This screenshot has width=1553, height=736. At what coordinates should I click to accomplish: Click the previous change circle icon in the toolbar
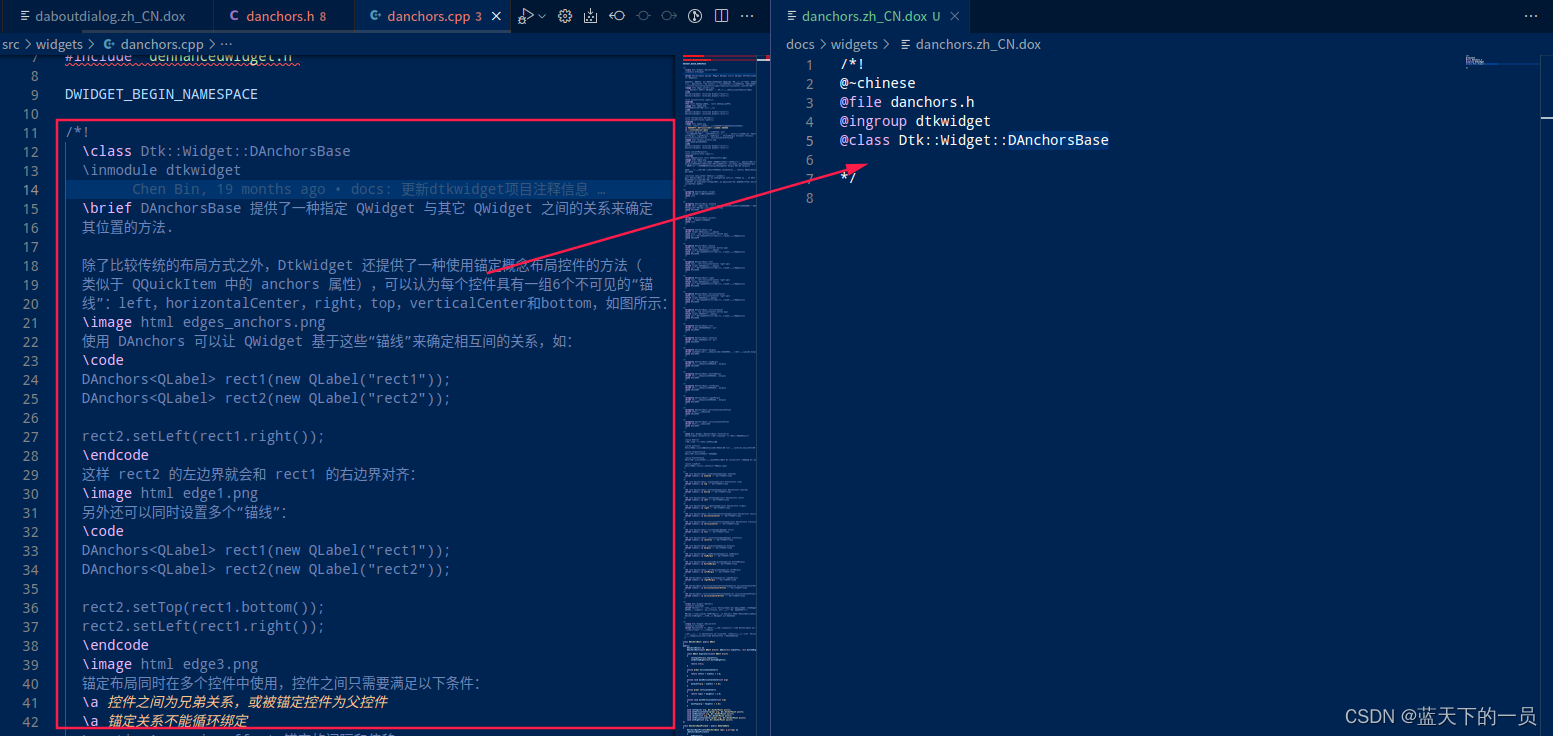tap(644, 16)
